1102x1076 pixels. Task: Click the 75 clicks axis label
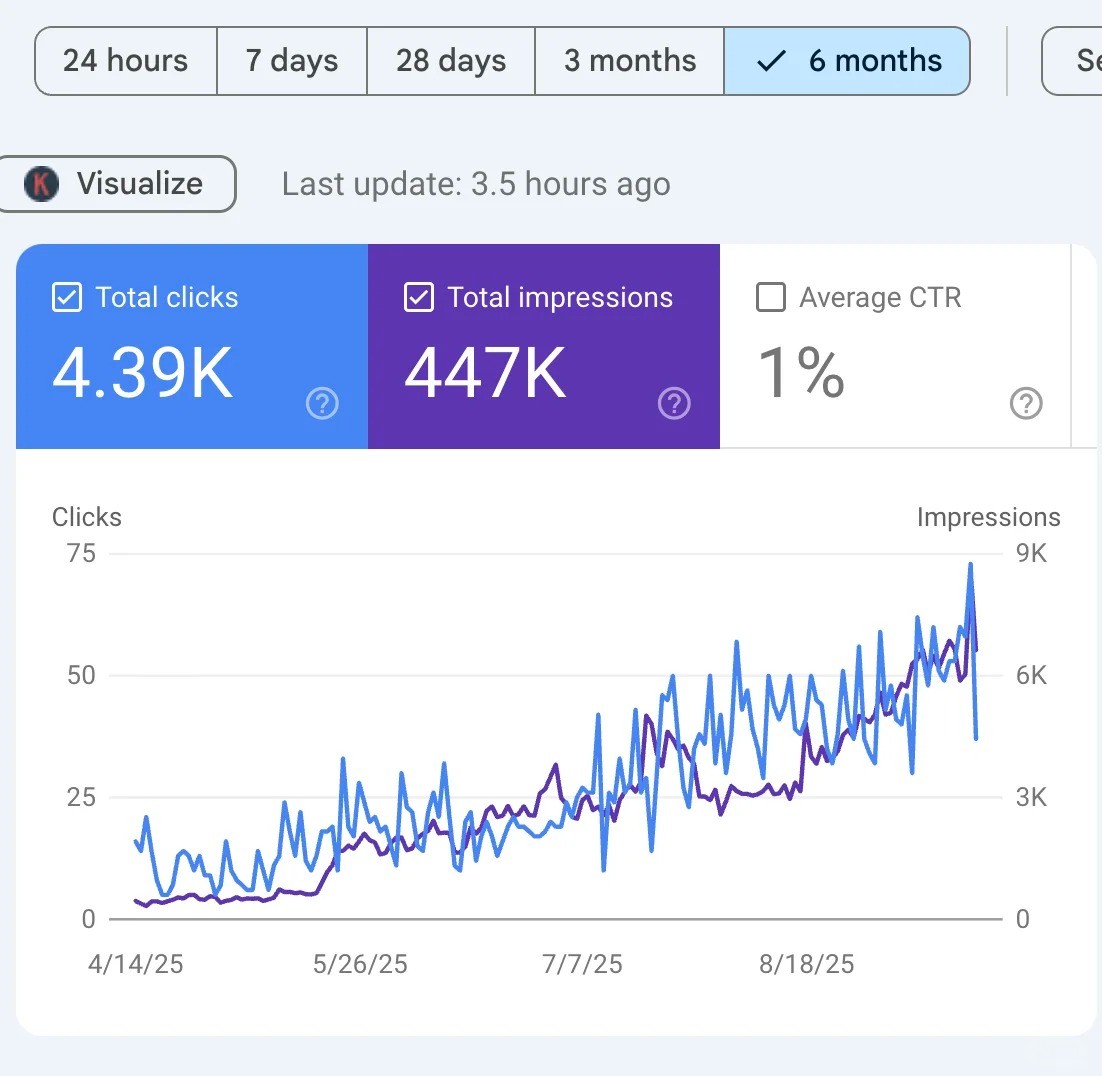(x=82, y=553)
